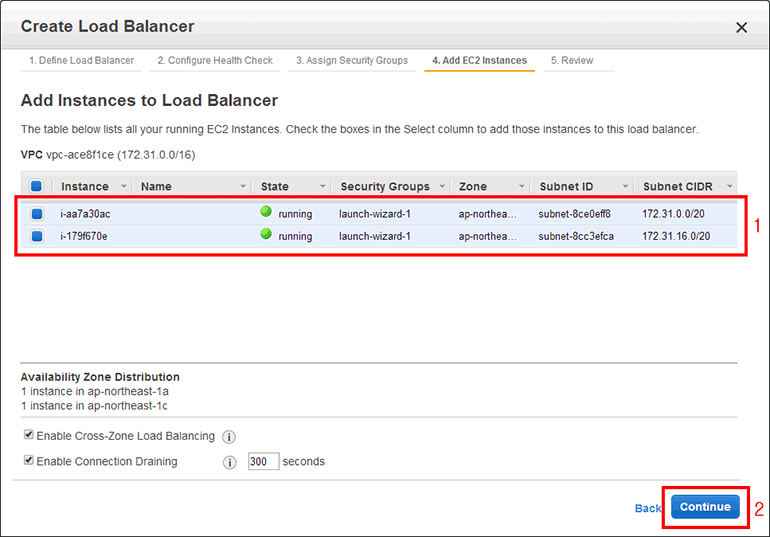Open the Name column dropdown arrow
770x537 pixels.
click(x=243, y=187)
